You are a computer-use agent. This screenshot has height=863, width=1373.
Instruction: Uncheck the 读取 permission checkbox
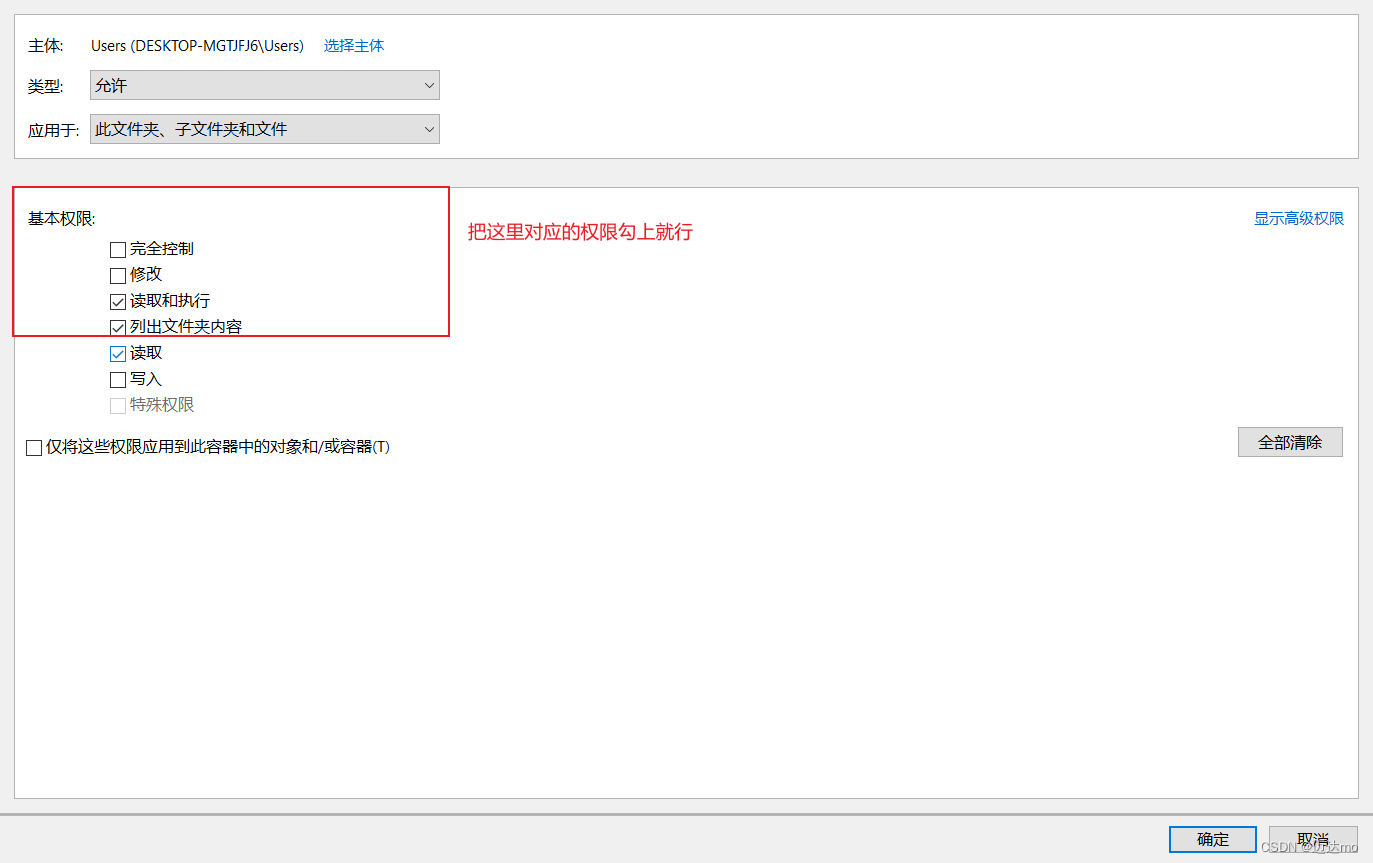pyautogui.click(x=118, y=354)
